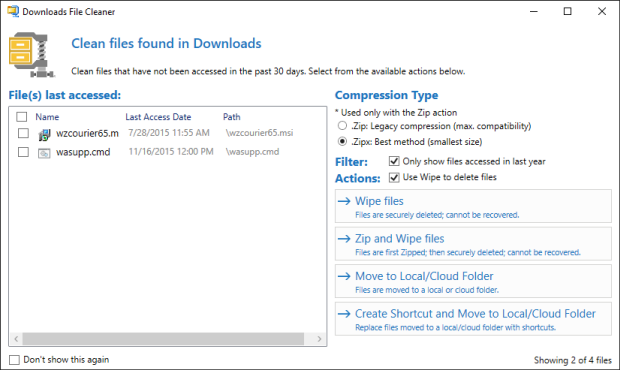620x370 pixels.
Task: Click the \wasupp.cmd path cell
Action: [x=253, y=152]
